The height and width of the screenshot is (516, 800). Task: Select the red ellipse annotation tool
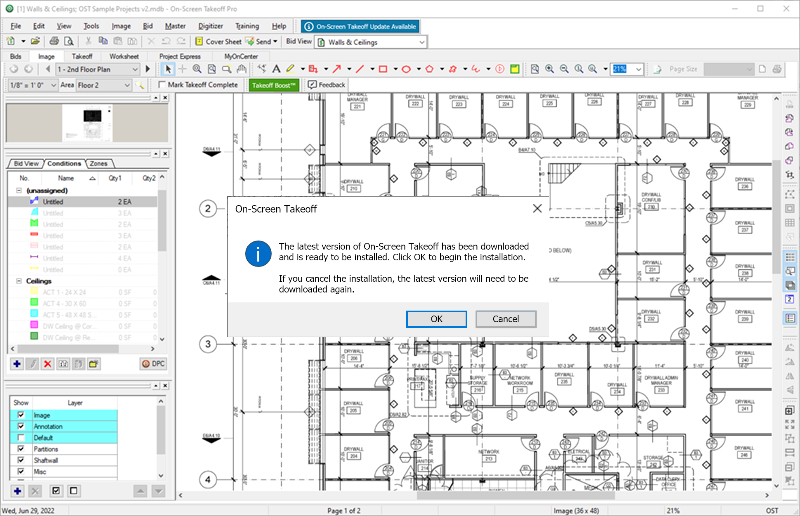point(406,69)
